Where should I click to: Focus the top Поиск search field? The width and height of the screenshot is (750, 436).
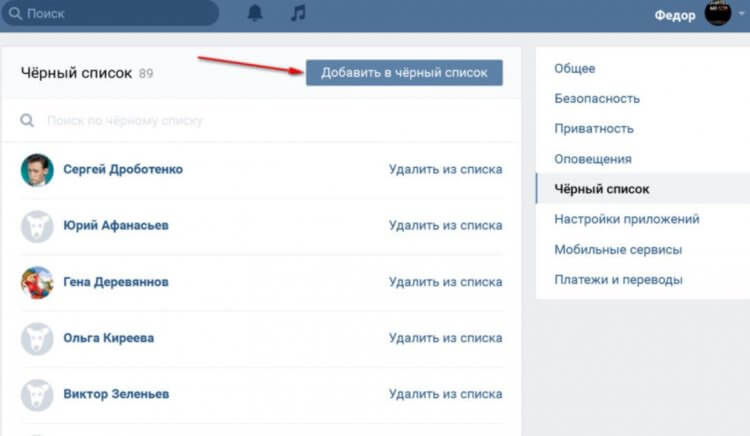coord(110,13)
